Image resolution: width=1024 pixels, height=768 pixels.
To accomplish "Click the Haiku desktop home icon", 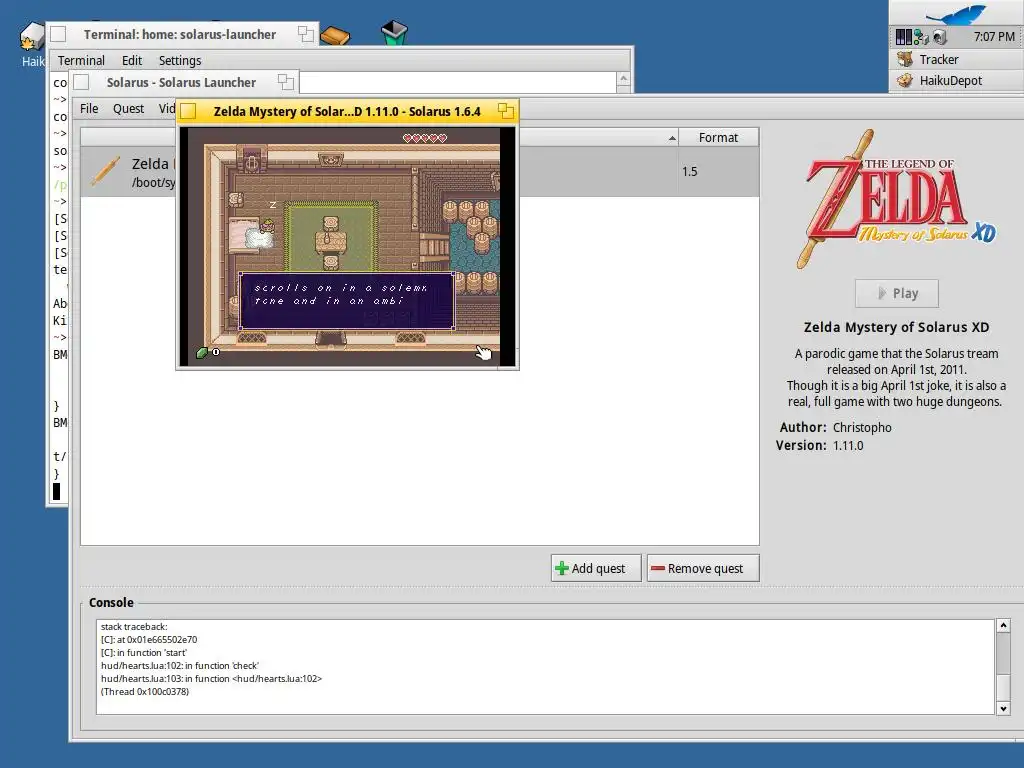I will 30,38.
